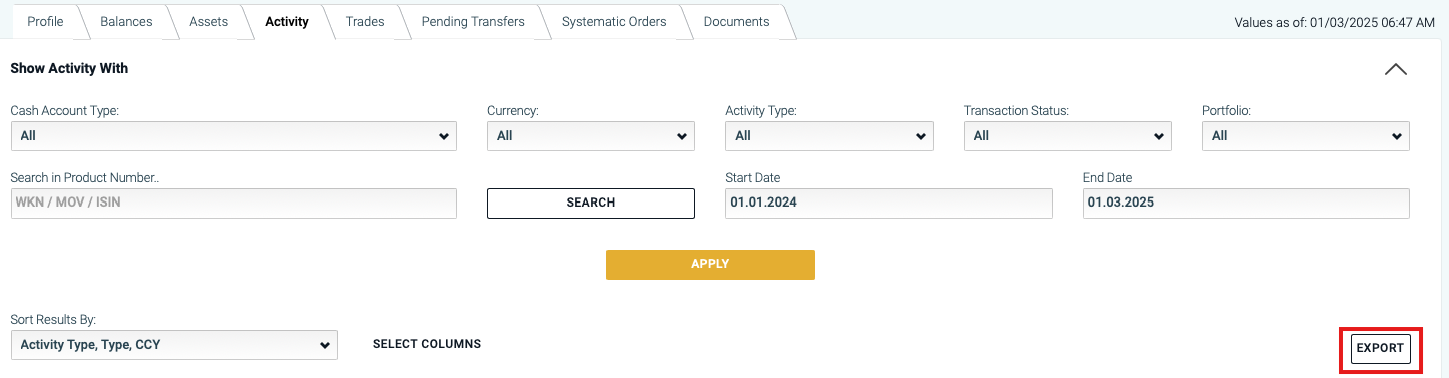Open the Cash Account Type dropdown
The width and height of the screenshot is (1449, 378).
[x=233, y=136]
